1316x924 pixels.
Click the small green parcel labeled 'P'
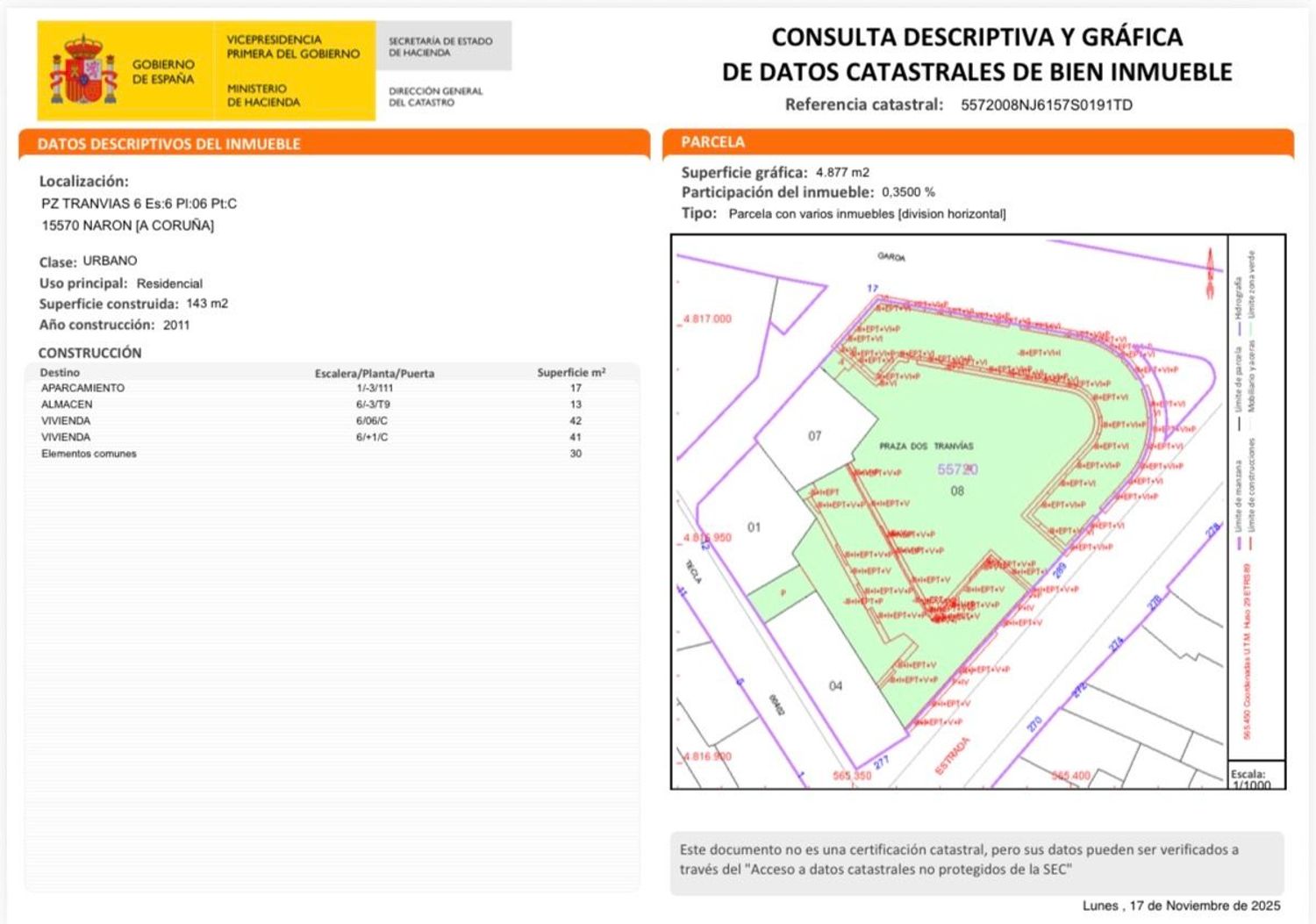(x=783, y=594)
